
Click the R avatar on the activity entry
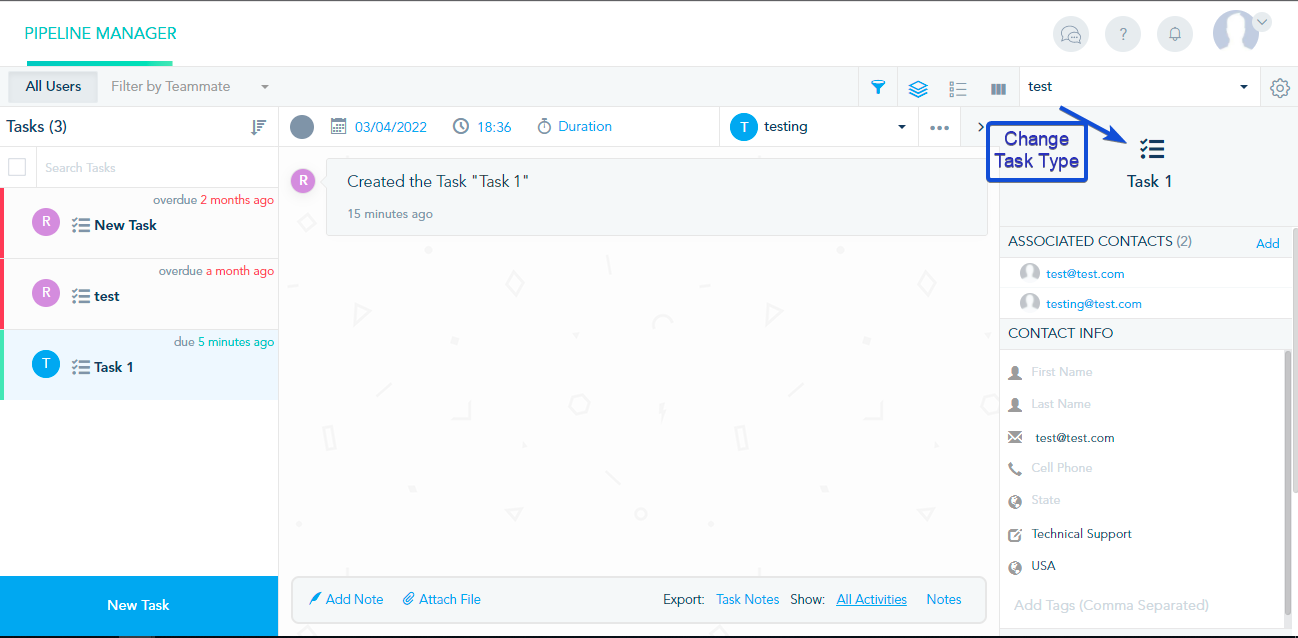[303, 181]
